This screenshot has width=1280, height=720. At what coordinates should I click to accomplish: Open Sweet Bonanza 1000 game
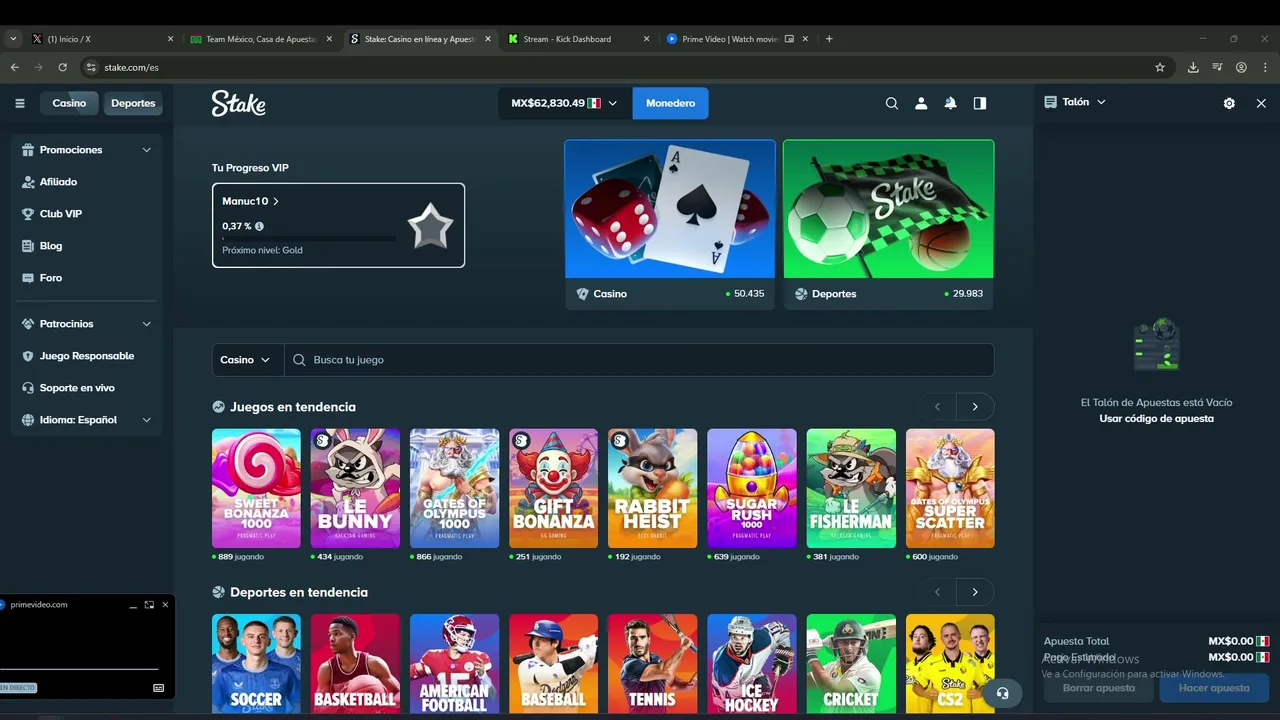click(x=256, y=488)
